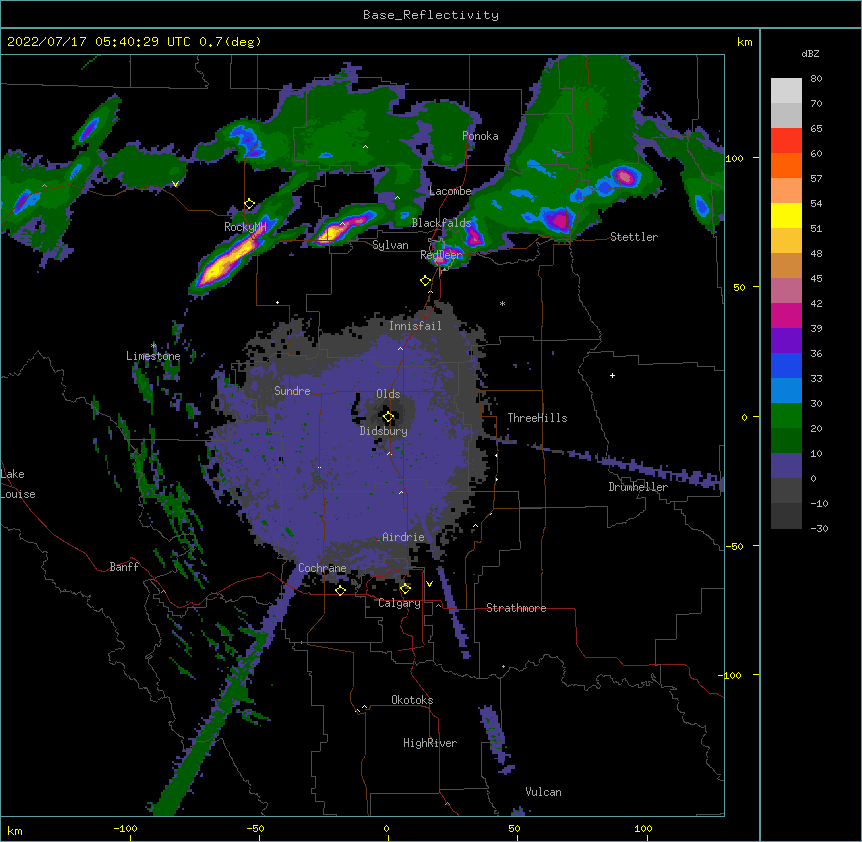Image resolution: width=862 pixels, height=842 pixels.
Task: Select the Didsbury label
Action: pyautogui.click(x=384, y=431)
